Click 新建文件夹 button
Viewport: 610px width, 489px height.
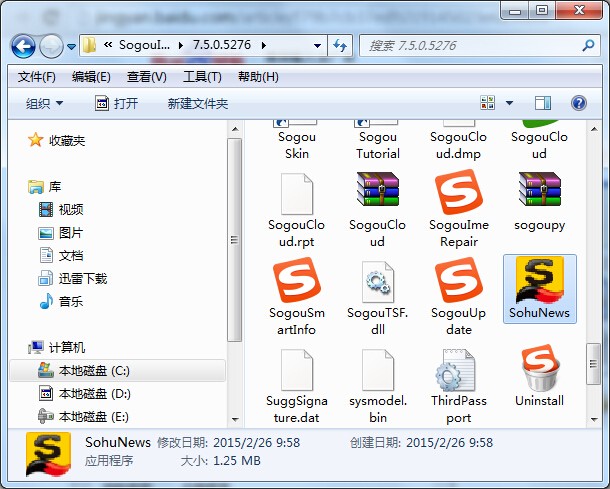pyautogui.click(x=198, y=103)
